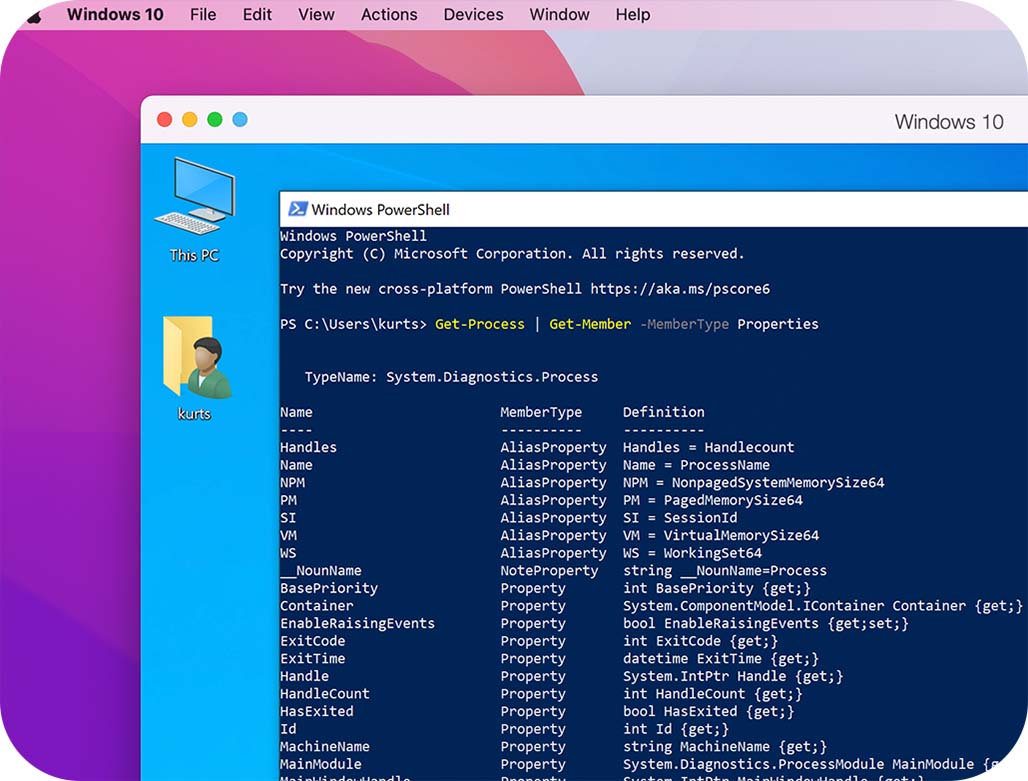Click 'WS = WorkingSet64' definition
The image size is (1028, 781).
click(692, 553)
